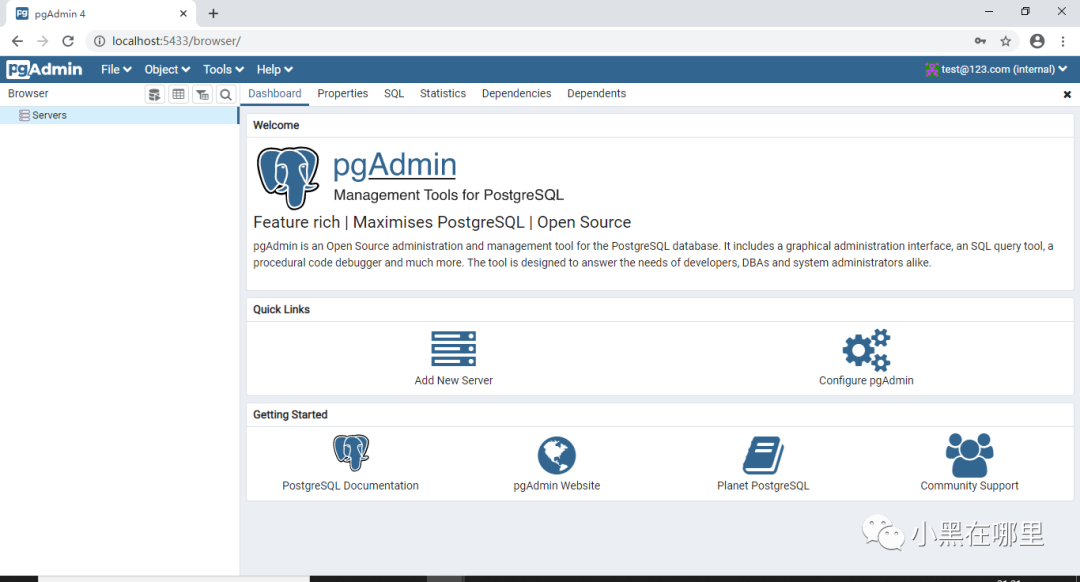
Task: Close the pgAdmin 4 browser tab
Action: [183, 14]
